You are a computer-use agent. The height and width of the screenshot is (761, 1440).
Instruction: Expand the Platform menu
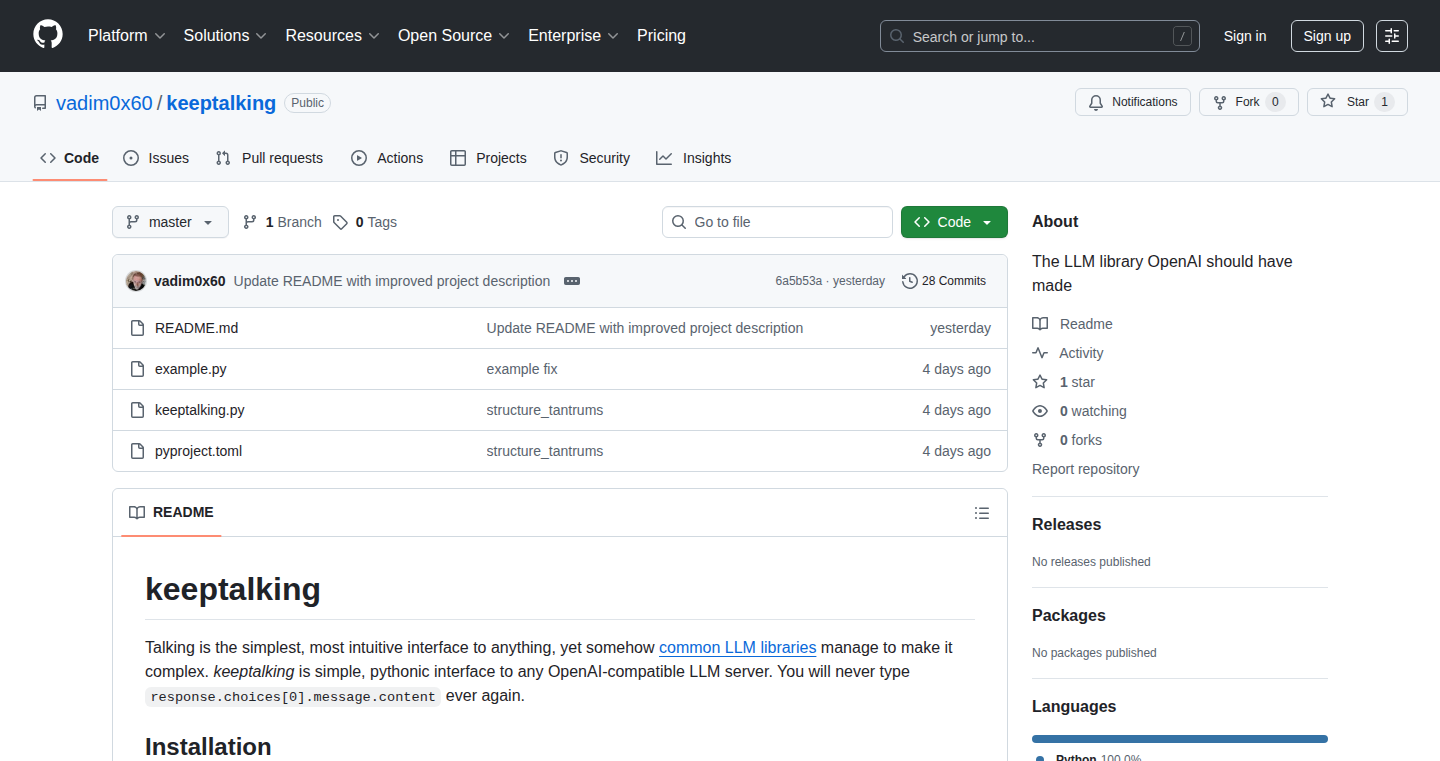pyautogui.click(x=126, y=35)
